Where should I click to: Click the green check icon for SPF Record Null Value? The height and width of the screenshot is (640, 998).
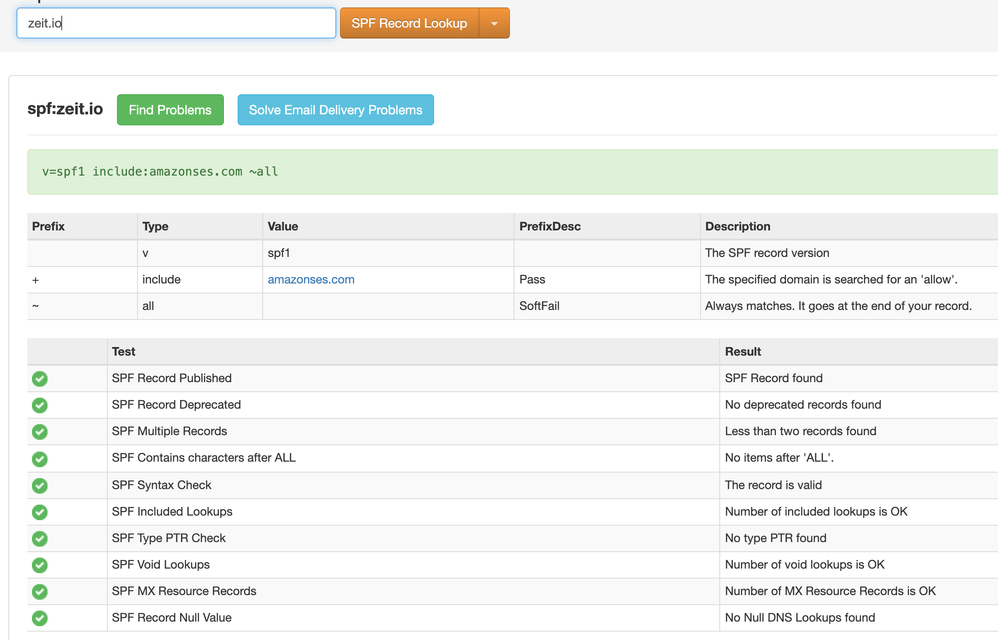pyautogui.click(x=39, y=618)
